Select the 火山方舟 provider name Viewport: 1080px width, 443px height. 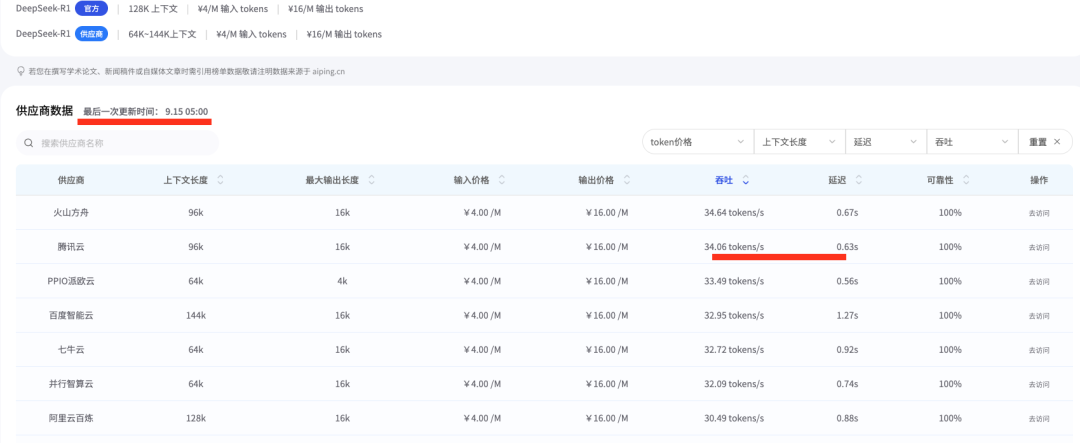[72, 212]
